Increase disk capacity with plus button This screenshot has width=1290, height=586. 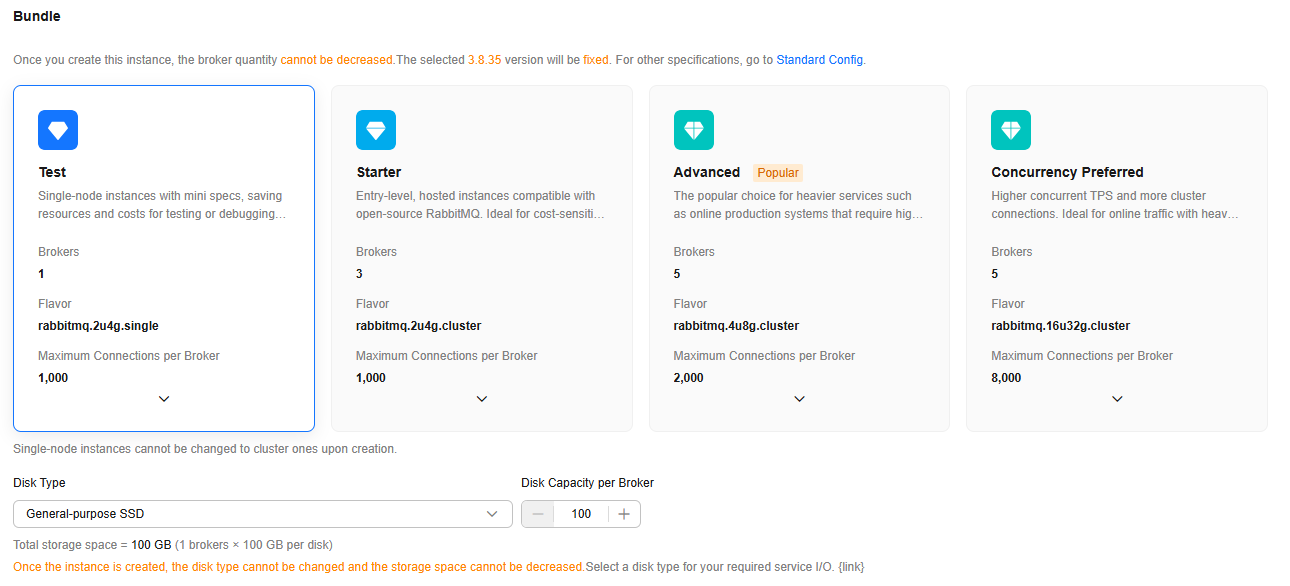tap(624, 514)
